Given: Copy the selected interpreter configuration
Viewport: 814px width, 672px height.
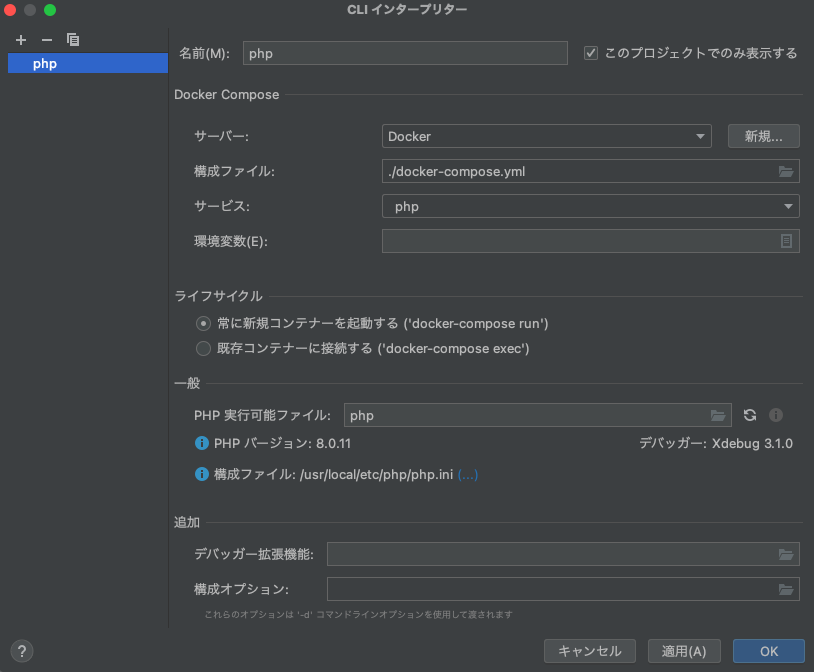Looking at the screenshot, I should [73, 40].
